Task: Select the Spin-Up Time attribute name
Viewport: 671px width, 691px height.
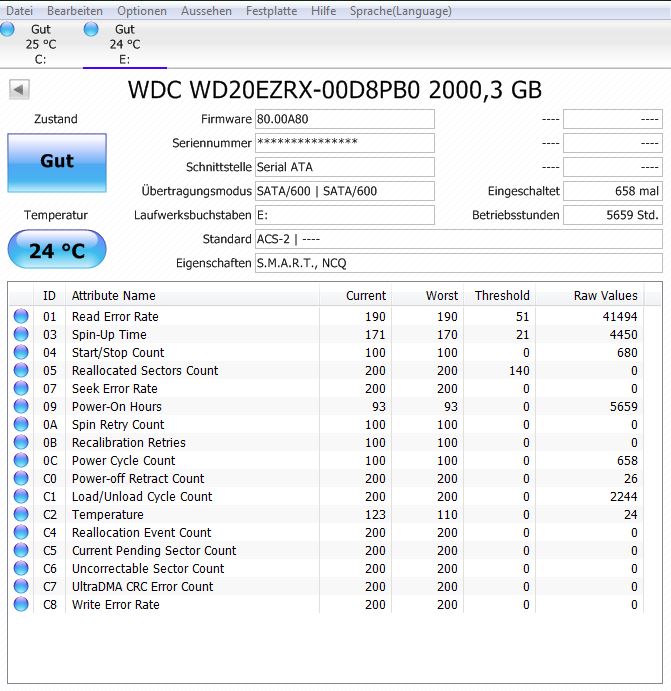Action: pyautogui.click(x=109, y=334)
